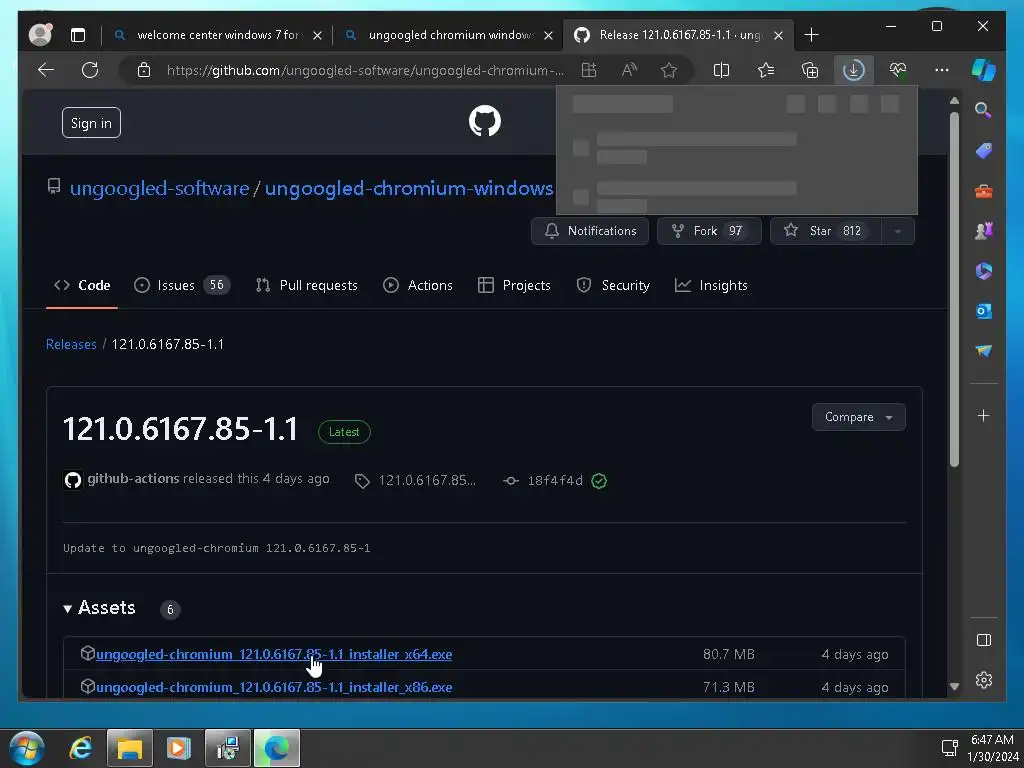Image resolution: width=1024 pixels, height=768 pixels.
Task: Activate the Read aloud icon
Action: tap(629, 71)
